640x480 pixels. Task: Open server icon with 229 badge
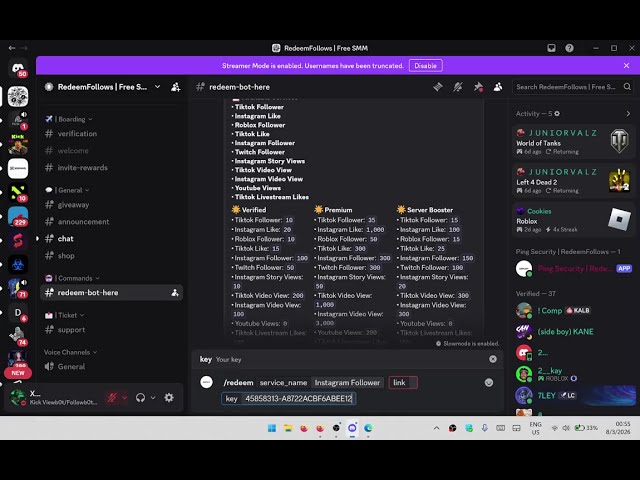pos(18,216)
